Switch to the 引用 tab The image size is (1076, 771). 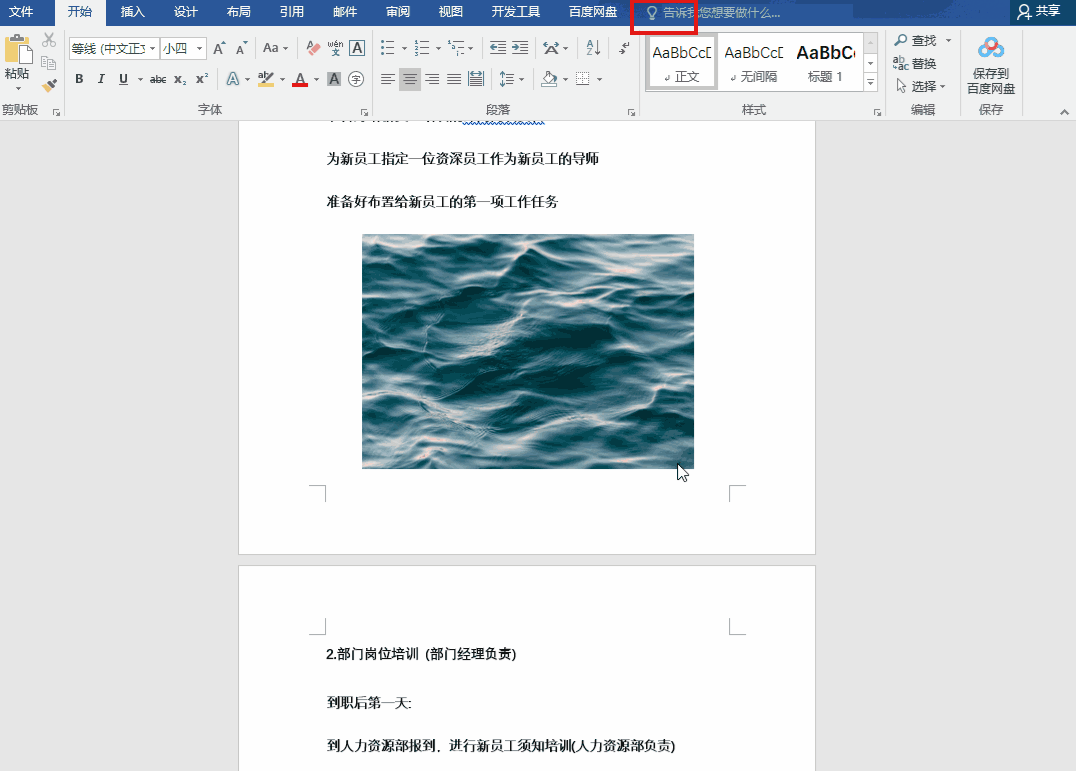(292, 12)
